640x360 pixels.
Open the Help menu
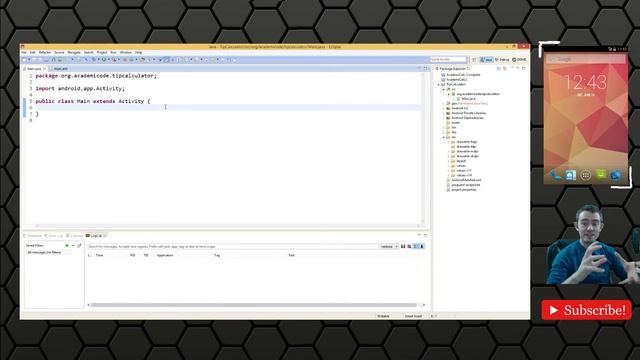click(139, 52)
